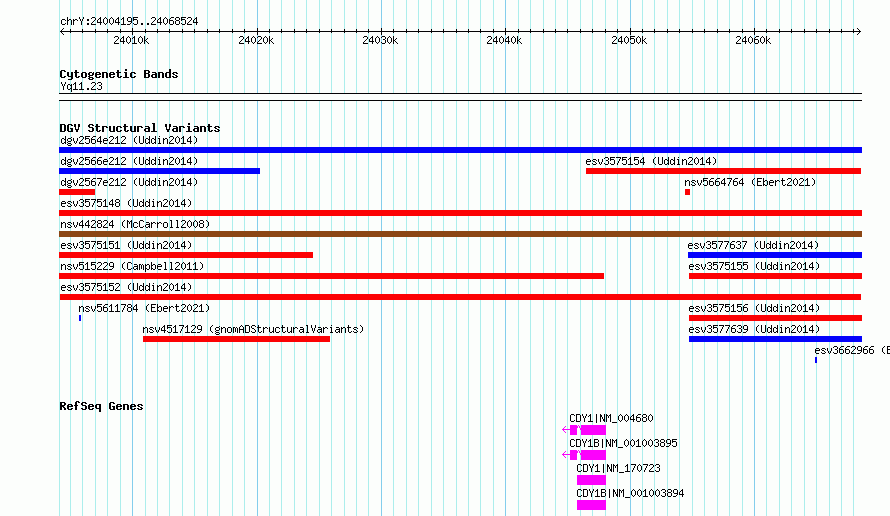Select the dgv2566e212 blue bar
Image resolution: width=890 pixels, height=516 pixels.
(x=159, y=171)
